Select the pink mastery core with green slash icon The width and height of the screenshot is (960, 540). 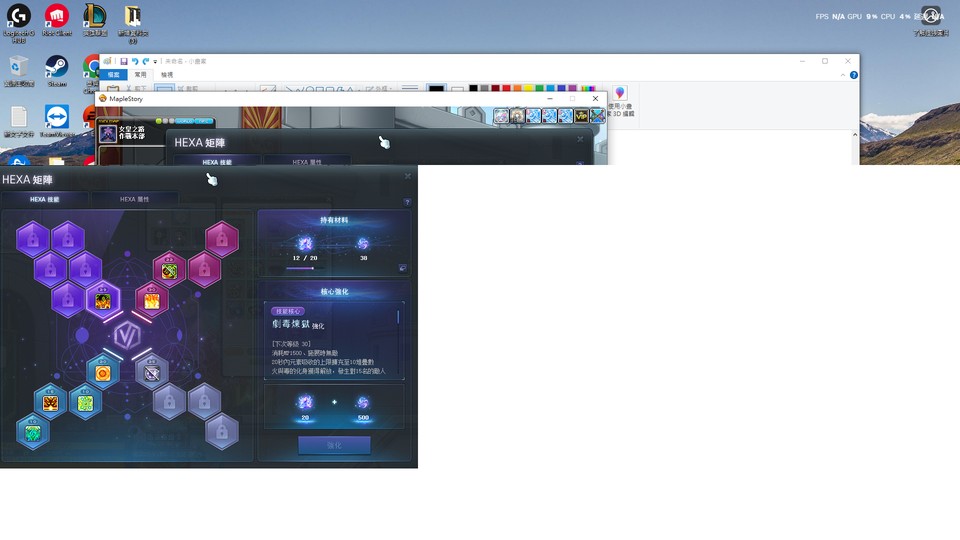pyautogui.click(x=170, y=270)
